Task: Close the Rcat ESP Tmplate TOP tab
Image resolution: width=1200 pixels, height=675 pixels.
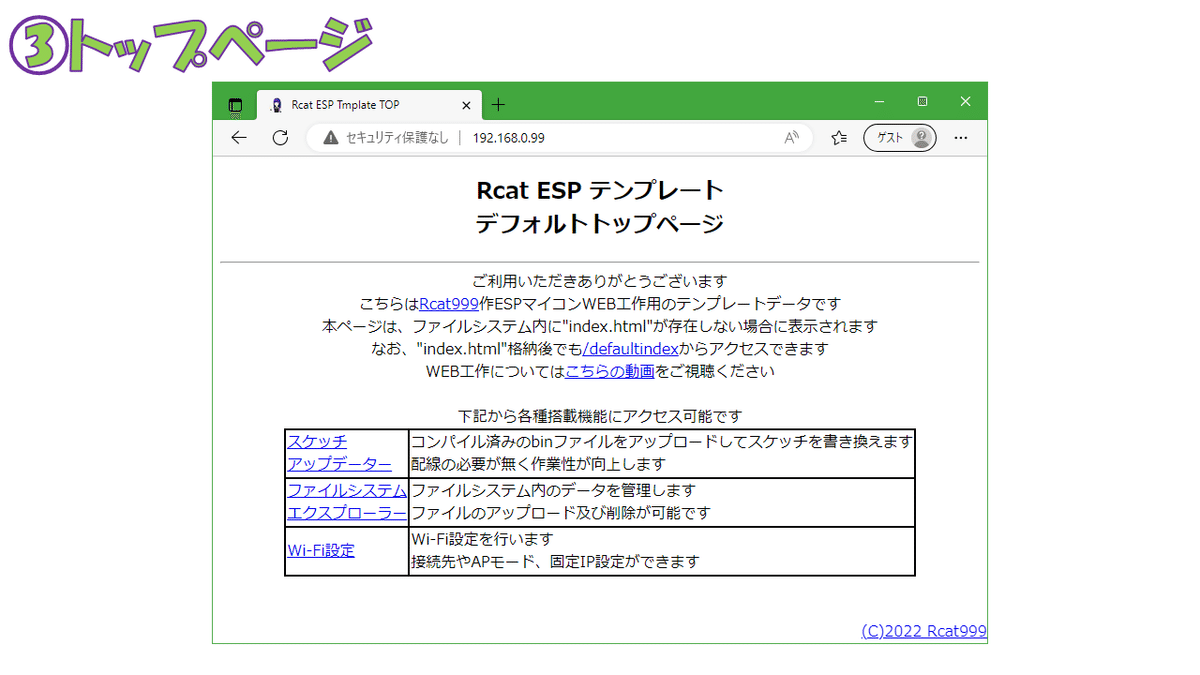Action: 466,104
